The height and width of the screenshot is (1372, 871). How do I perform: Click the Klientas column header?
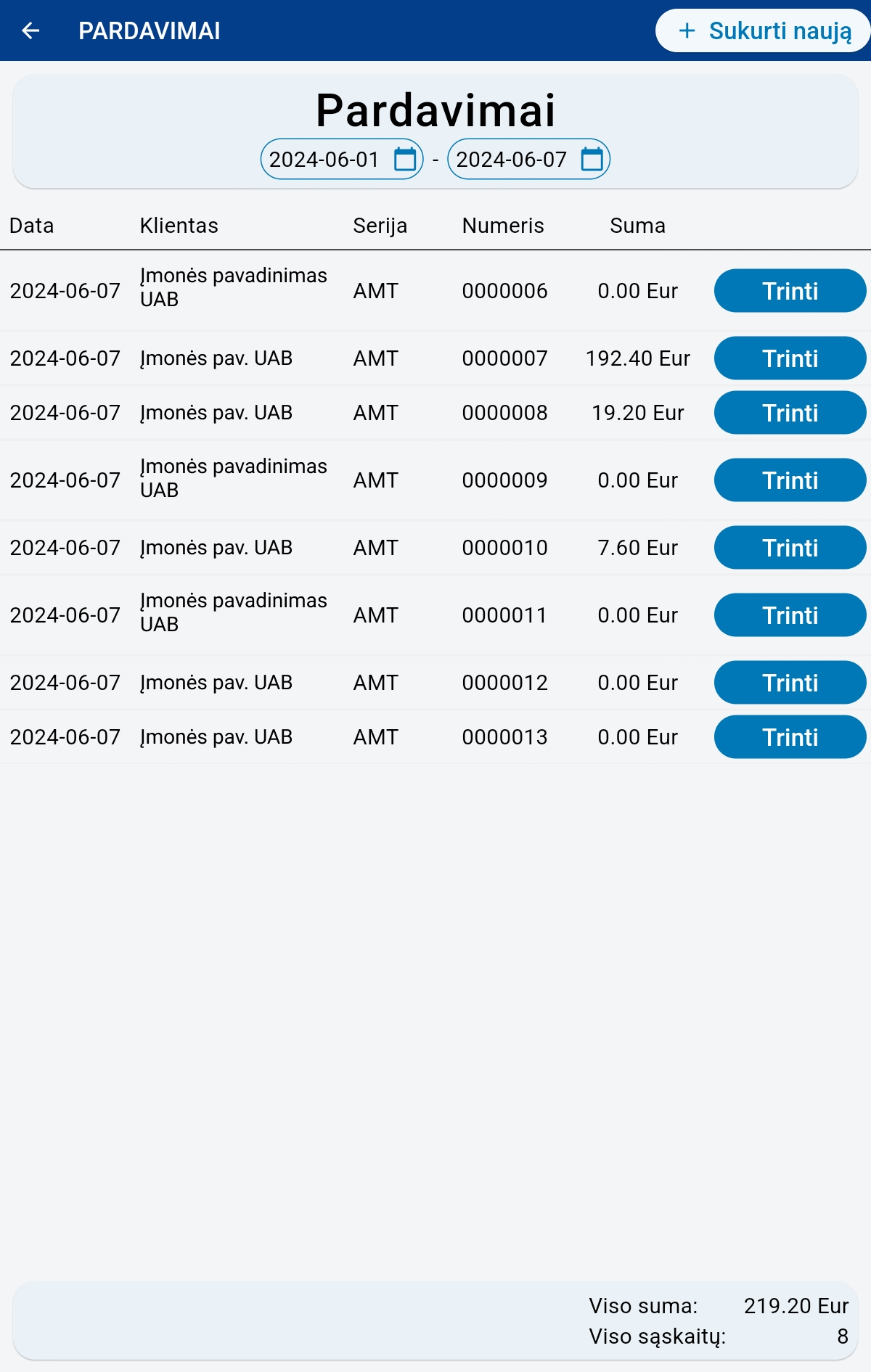[179, 226]
